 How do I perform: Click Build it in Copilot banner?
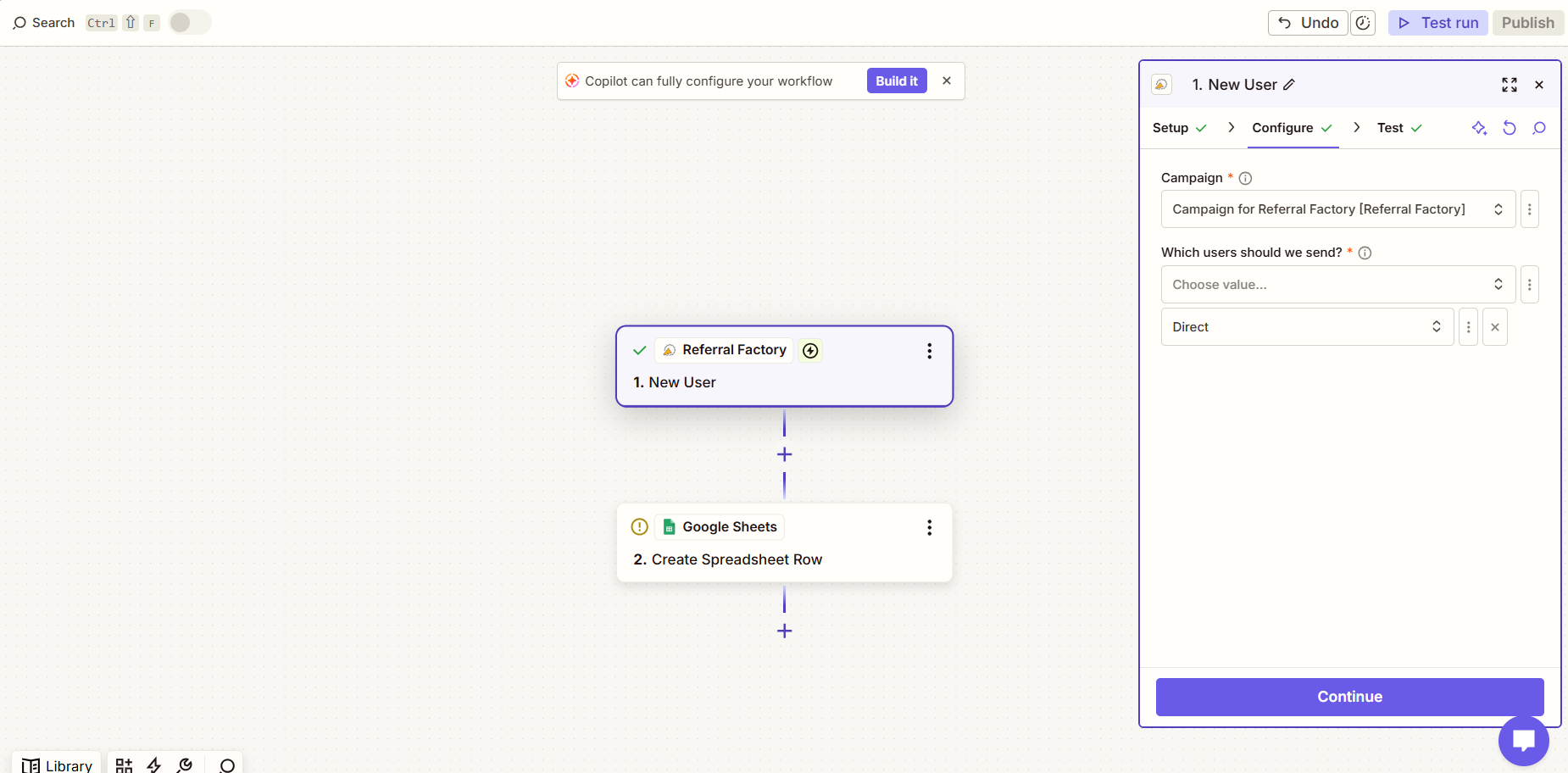(x=897, y=81)
